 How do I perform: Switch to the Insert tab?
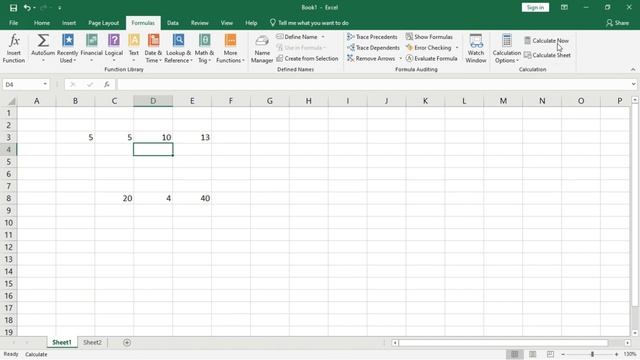(x=69, y=23)
